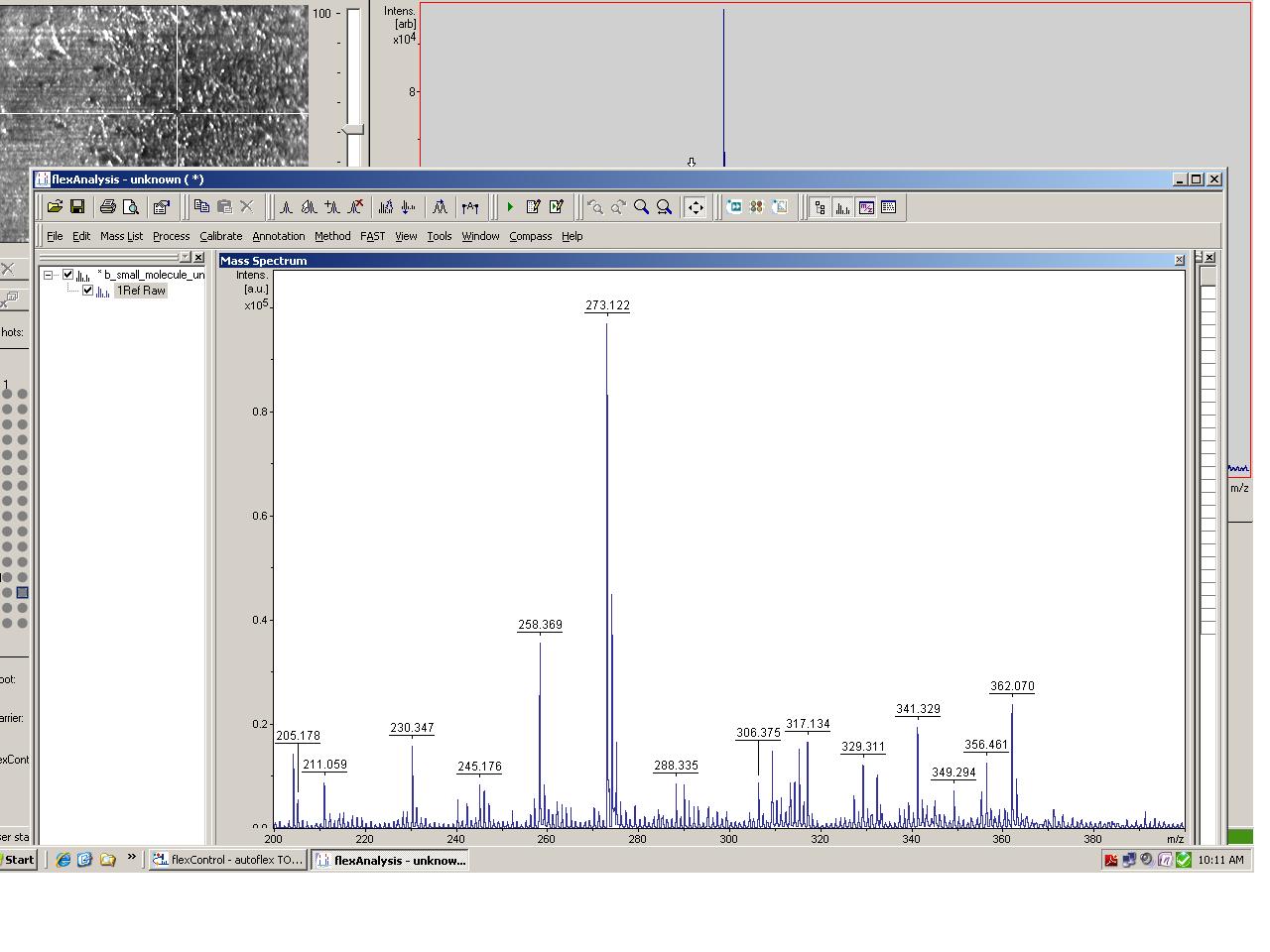Image resolution: width=1270 pixels, height=952 pixels.
Task: Select the magnifier zoom tool
Action: 642,207
